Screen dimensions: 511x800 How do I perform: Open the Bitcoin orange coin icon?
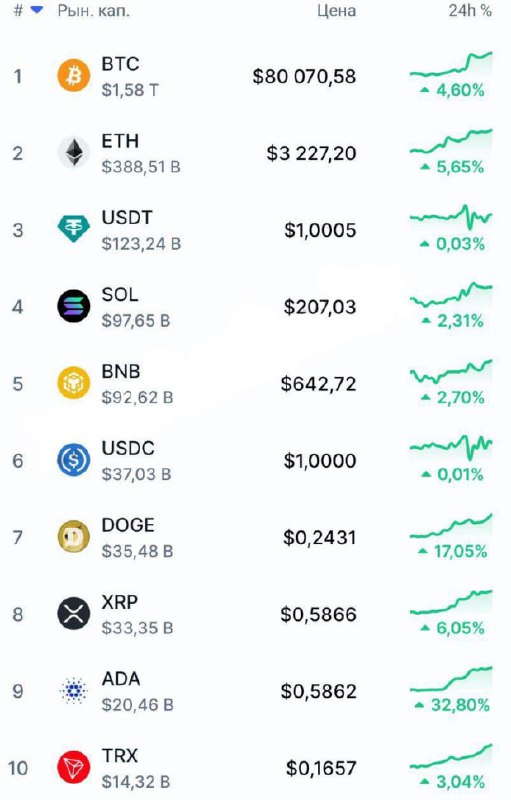coord(73,76)
